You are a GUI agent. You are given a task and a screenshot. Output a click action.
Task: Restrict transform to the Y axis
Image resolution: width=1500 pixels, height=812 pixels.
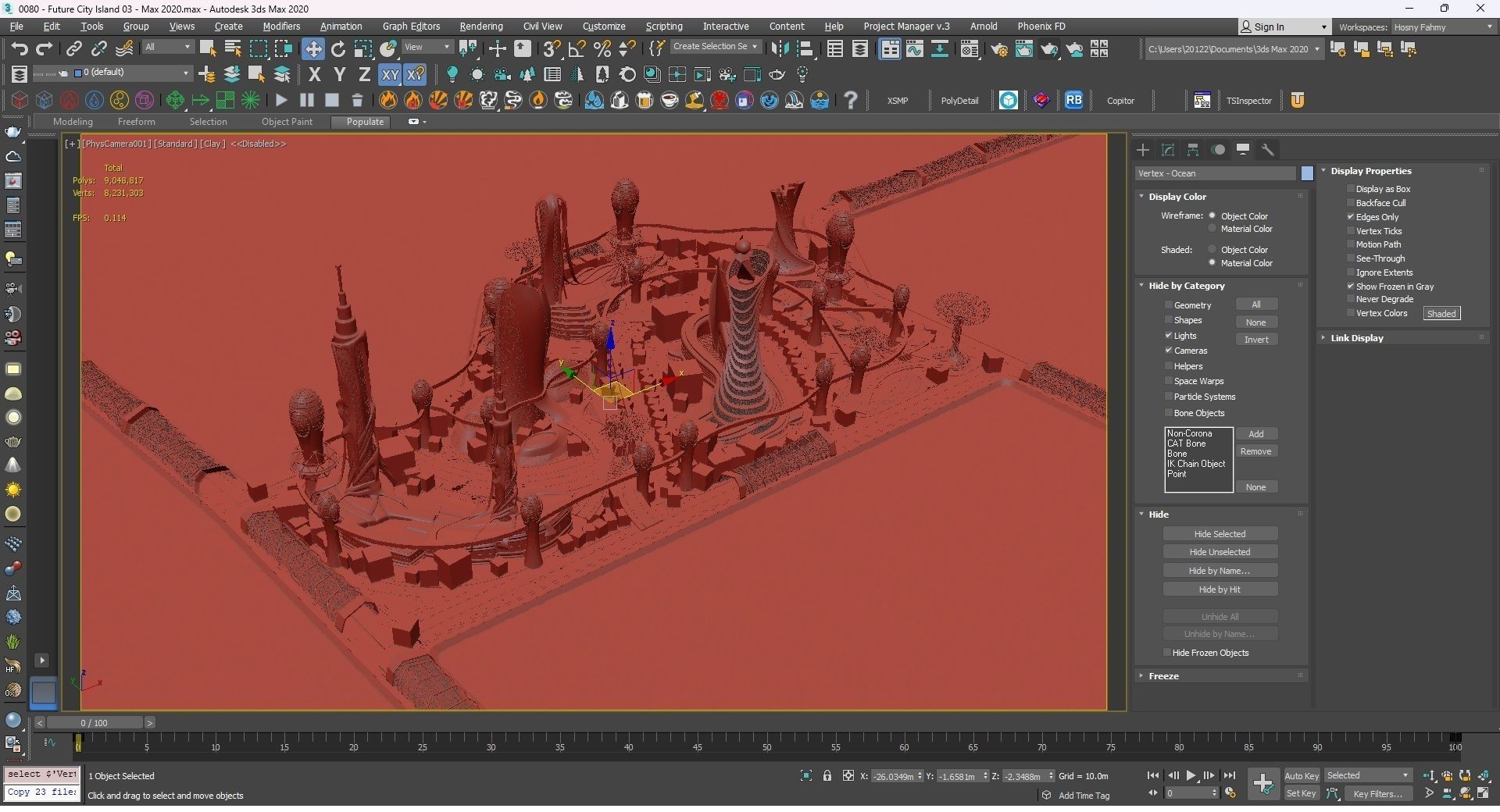click(340, 75)
